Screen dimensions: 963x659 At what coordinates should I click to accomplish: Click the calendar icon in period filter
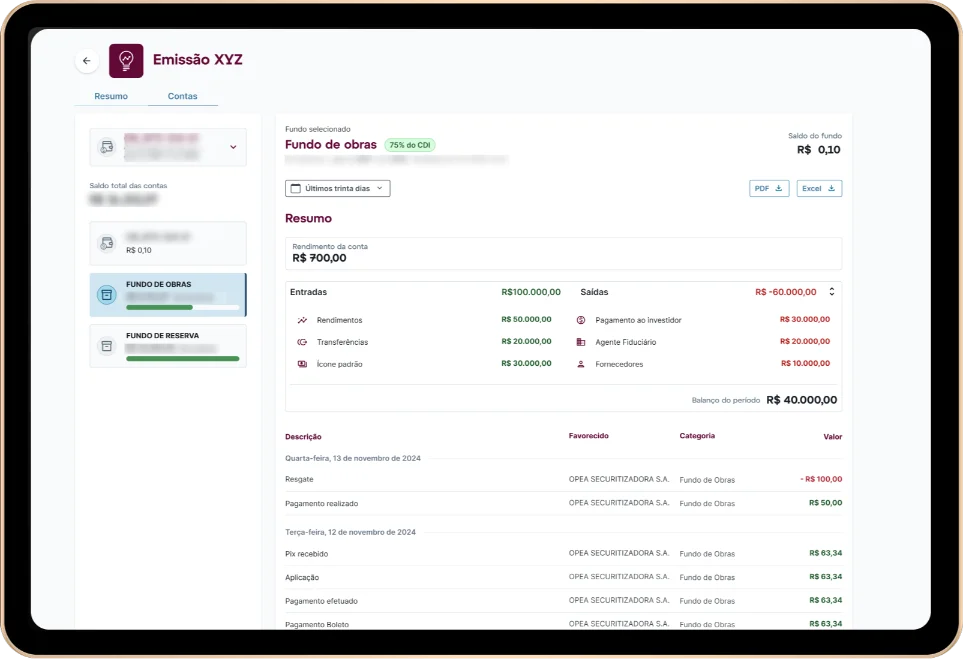295,189
